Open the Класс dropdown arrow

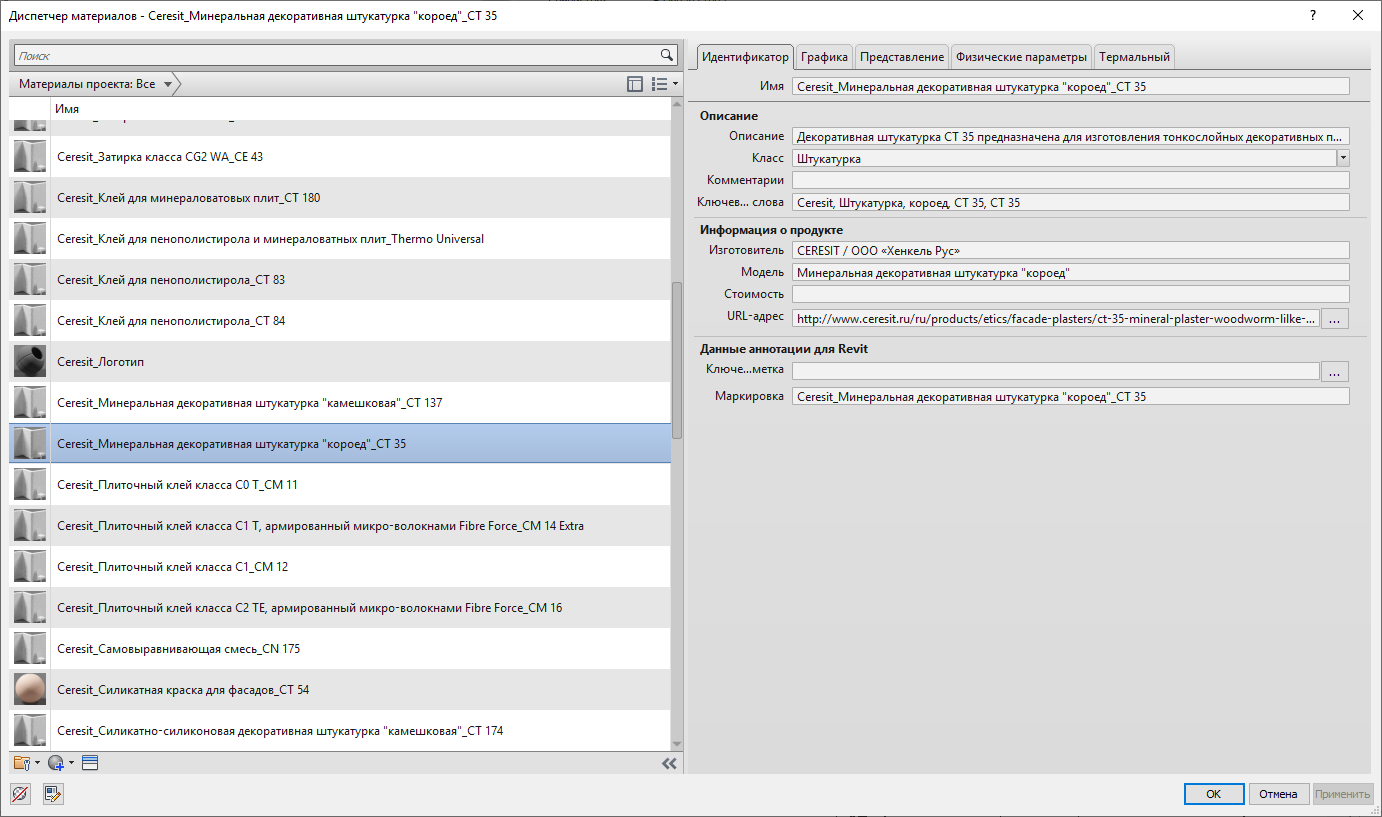pyautogui.click(x=1343, y=158)
